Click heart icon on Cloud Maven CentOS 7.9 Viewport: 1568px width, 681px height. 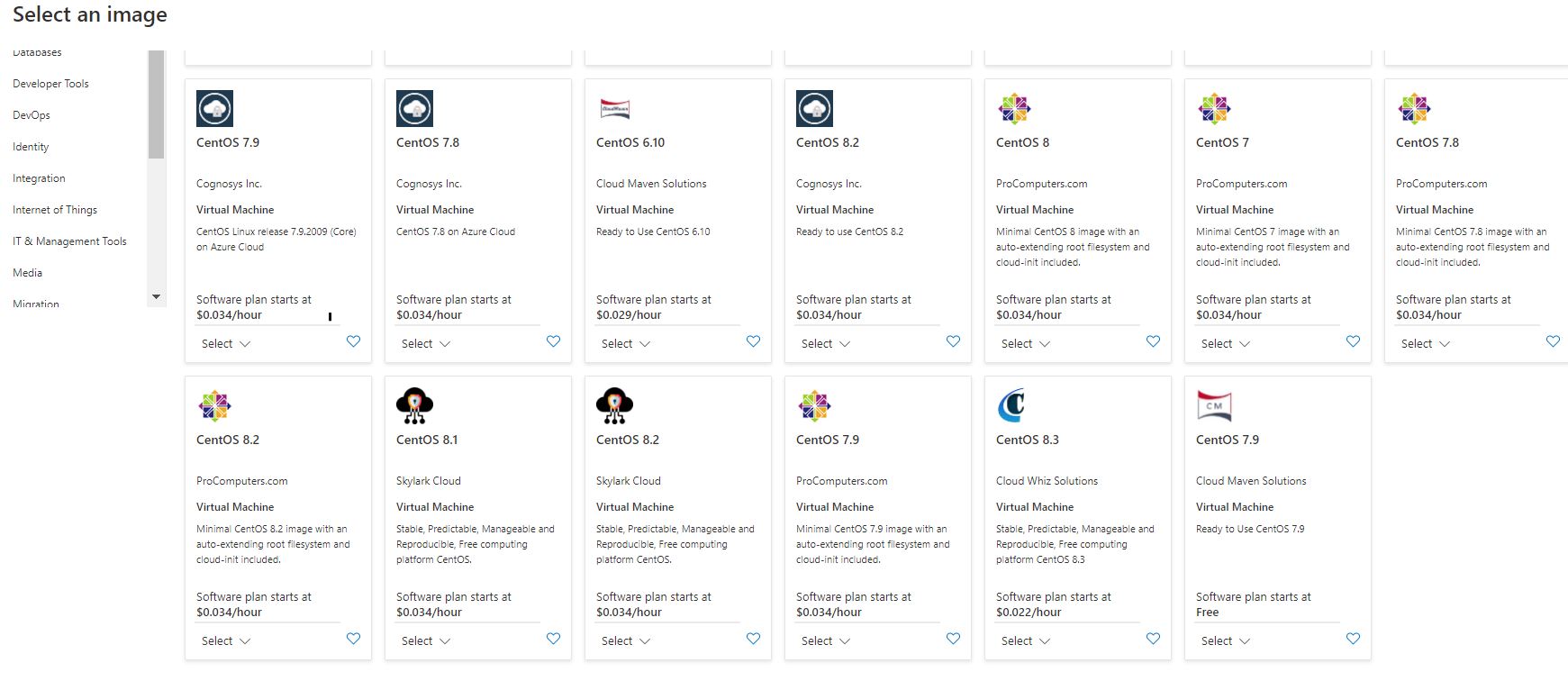pos(1353,639)
